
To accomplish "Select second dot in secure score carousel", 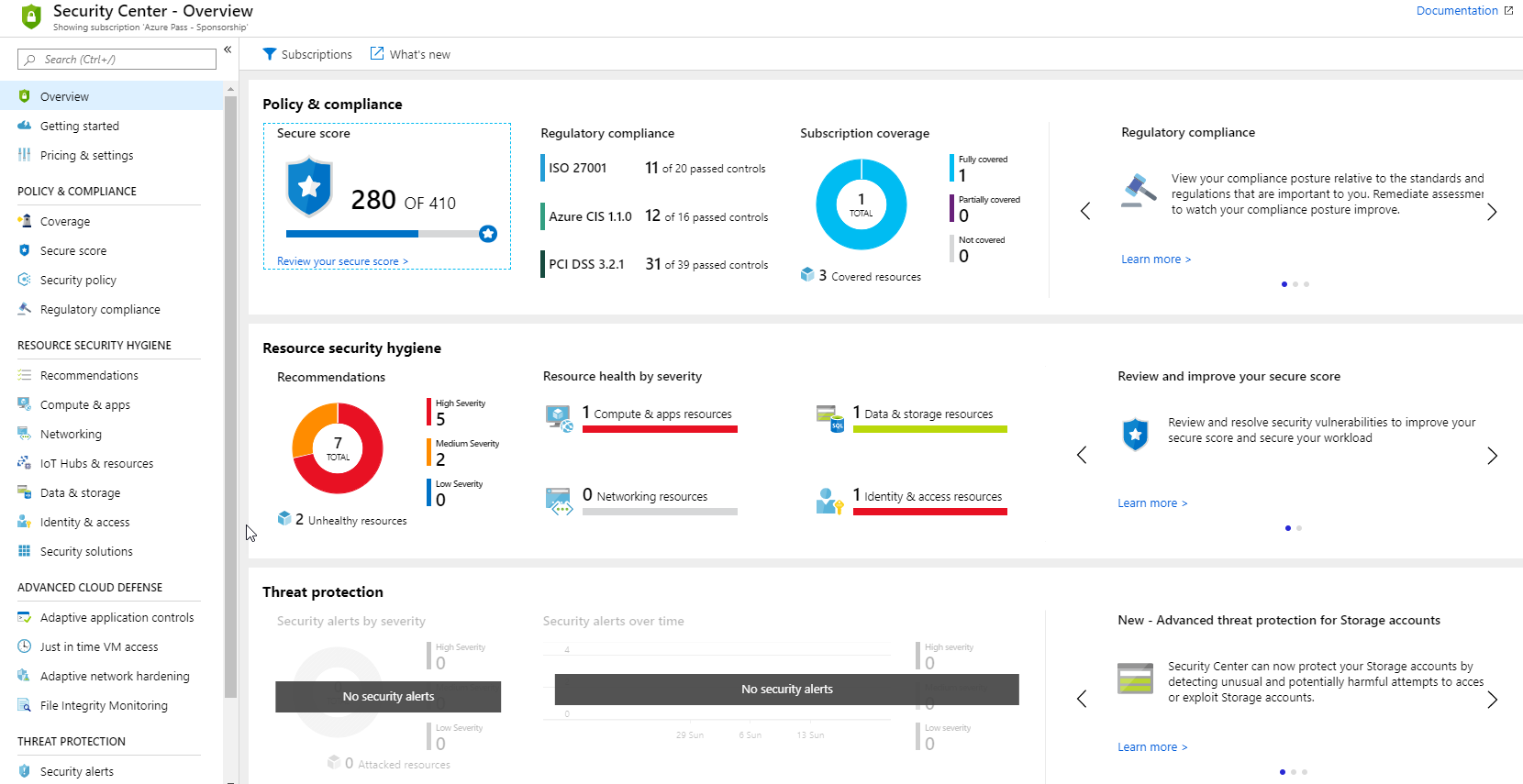I will coord(1299,528).
